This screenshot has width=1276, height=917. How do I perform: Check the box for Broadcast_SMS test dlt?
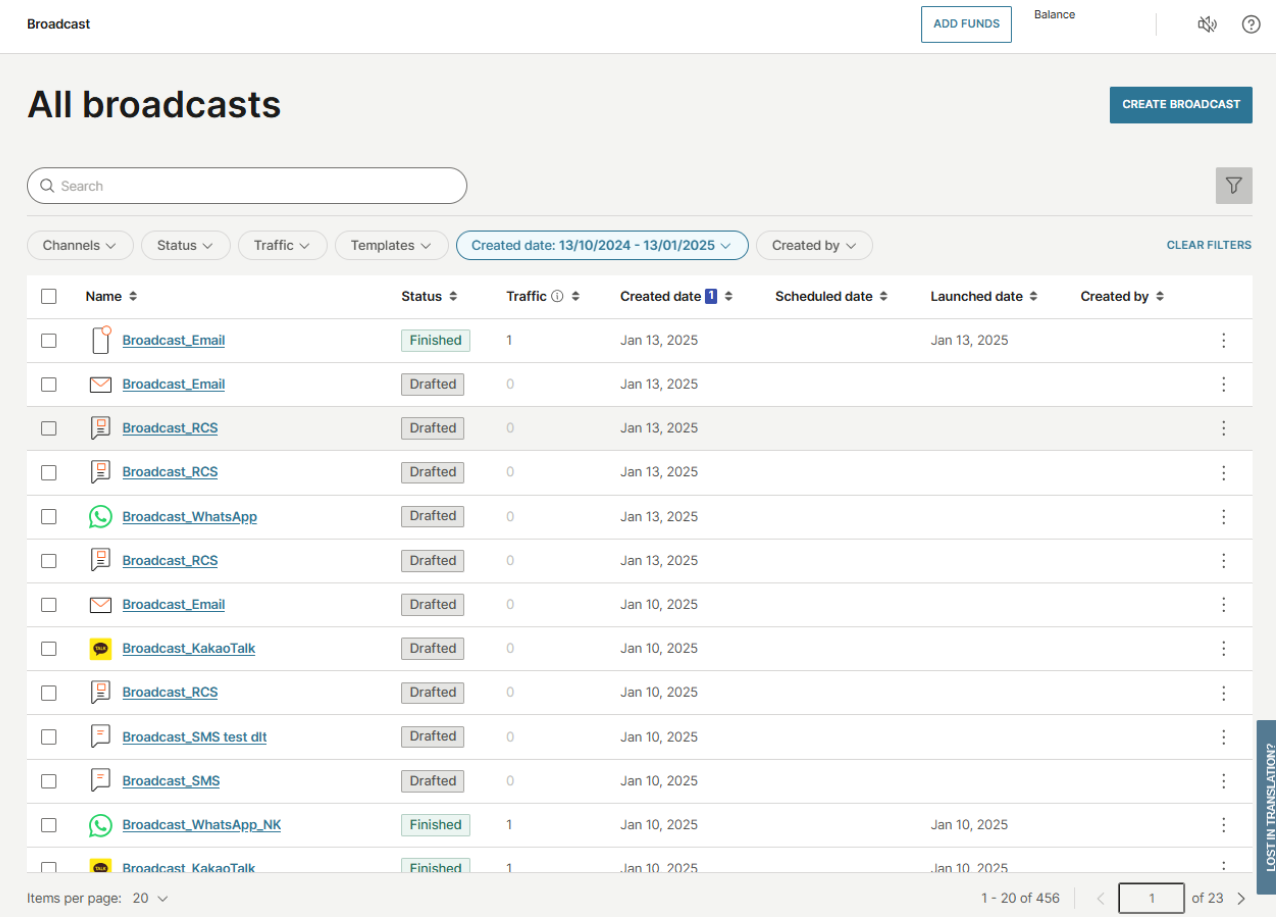click(x=49, y=737)
